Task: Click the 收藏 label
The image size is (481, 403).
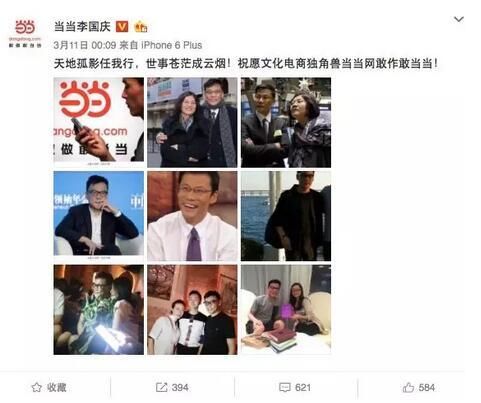Action: point(56,387)
